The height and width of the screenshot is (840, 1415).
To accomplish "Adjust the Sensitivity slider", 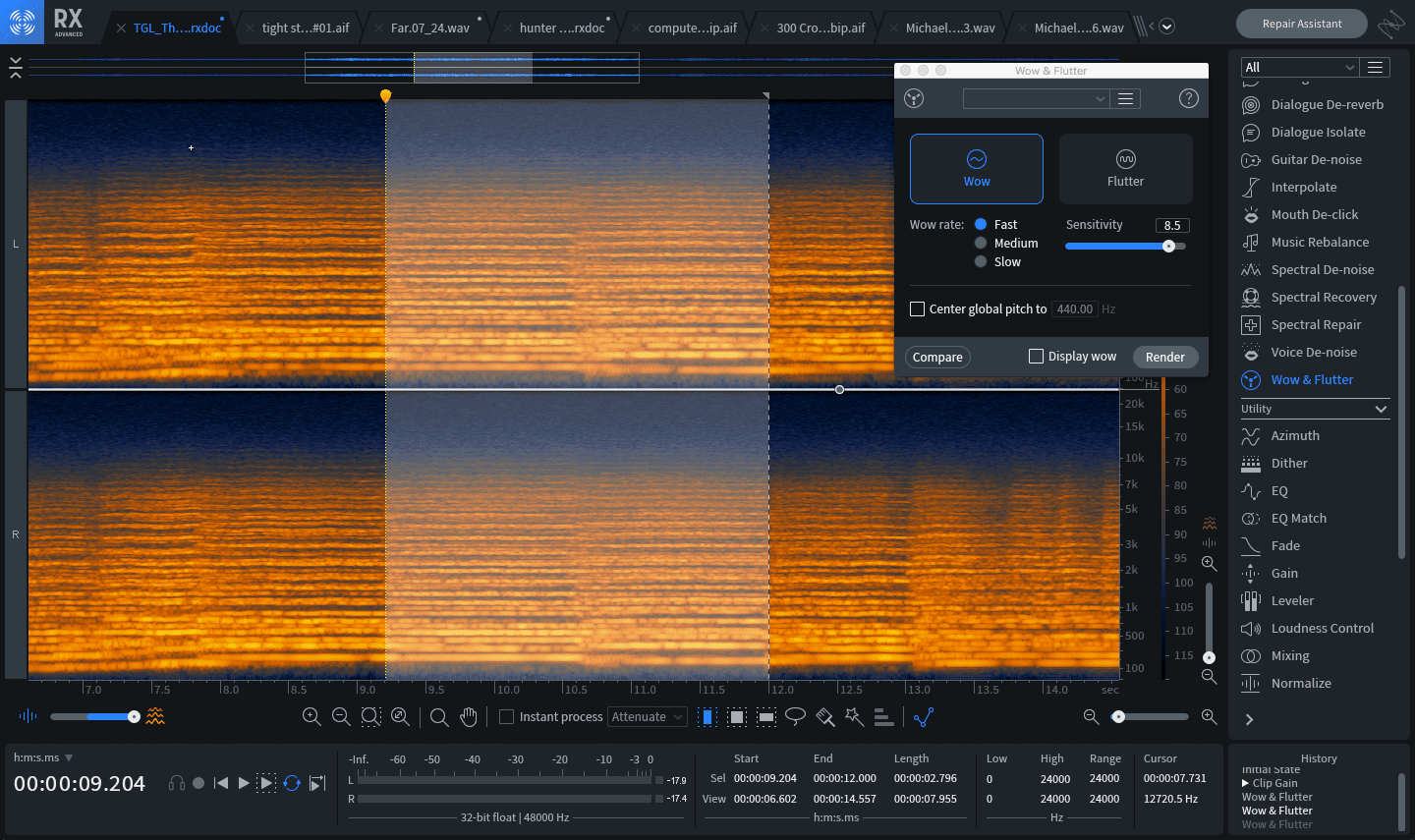I will click(1125, 246).
